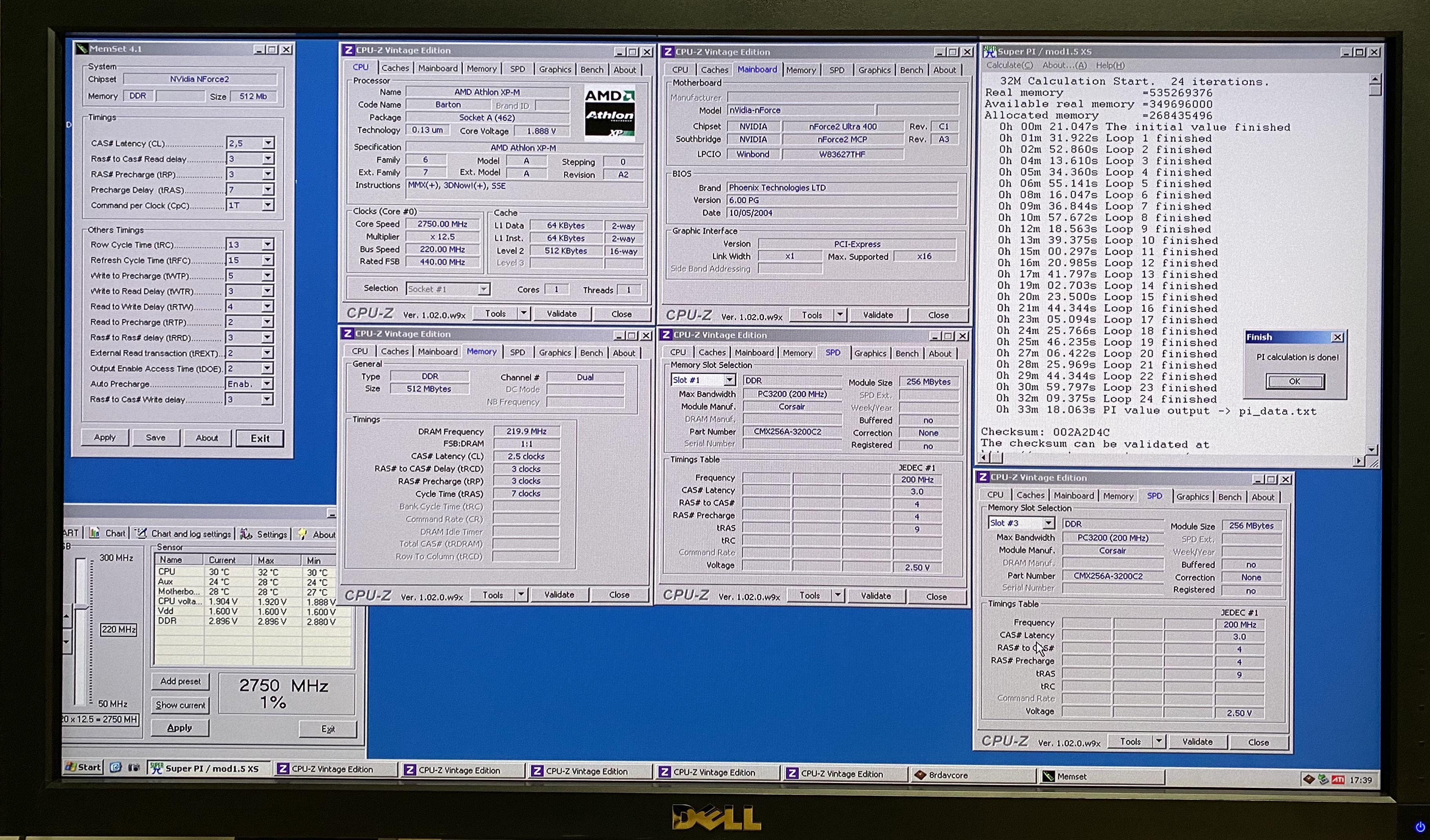Expand the Slot #1 memory slot dropdown
The height and width of the screenshot is (840, 1430).
(x=729, y=380)
